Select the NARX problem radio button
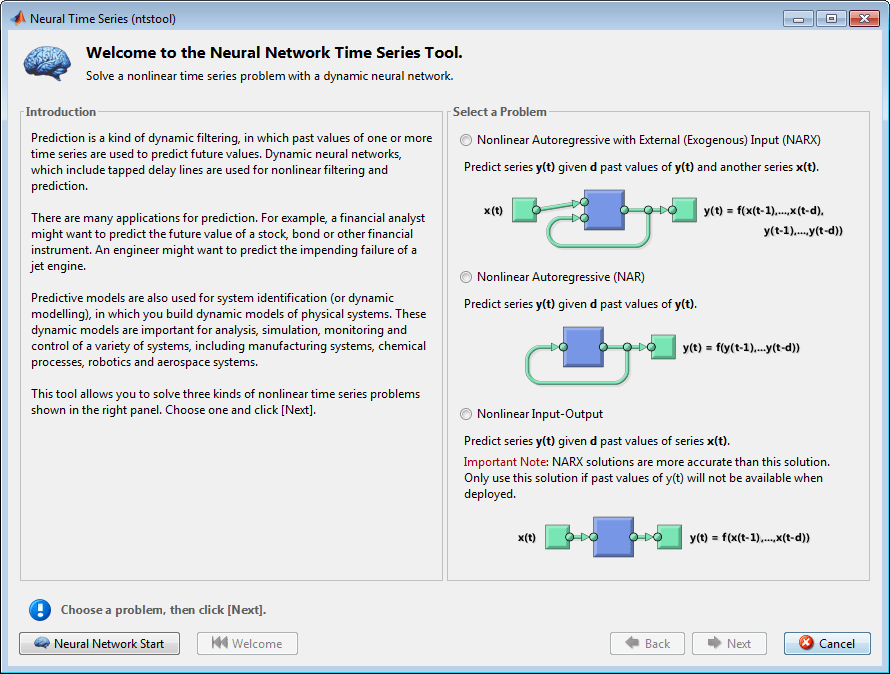 466,140
